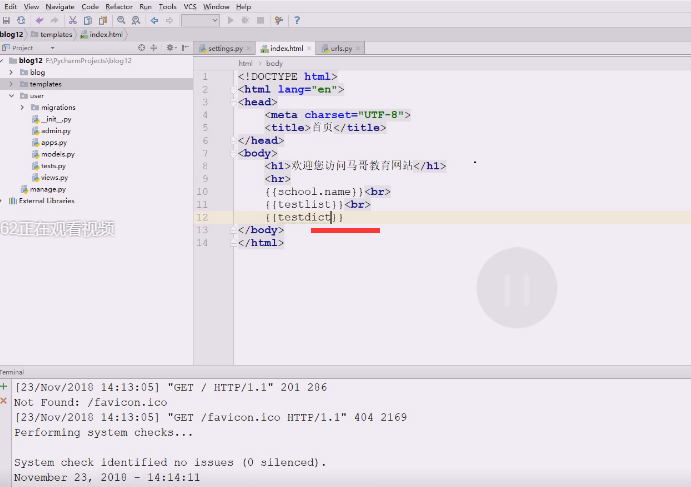Close the urls.py tab
Viewport: 691px width, 487px height.
[358, 48]
